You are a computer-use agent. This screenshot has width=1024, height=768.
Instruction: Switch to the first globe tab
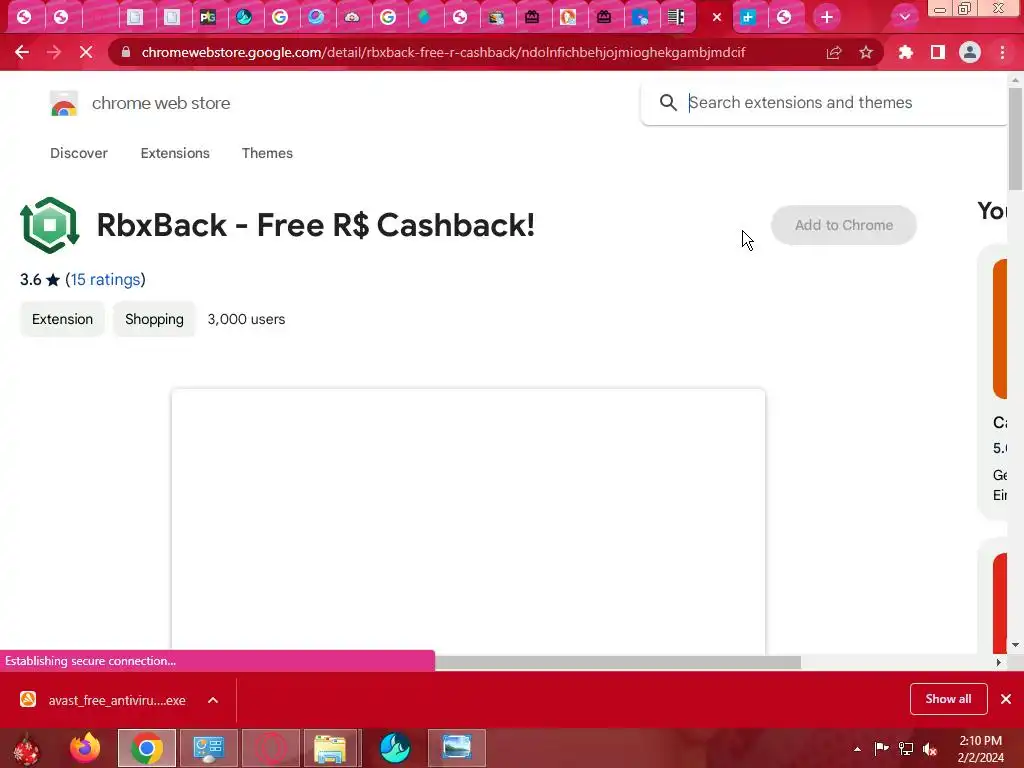coord(24,17)
